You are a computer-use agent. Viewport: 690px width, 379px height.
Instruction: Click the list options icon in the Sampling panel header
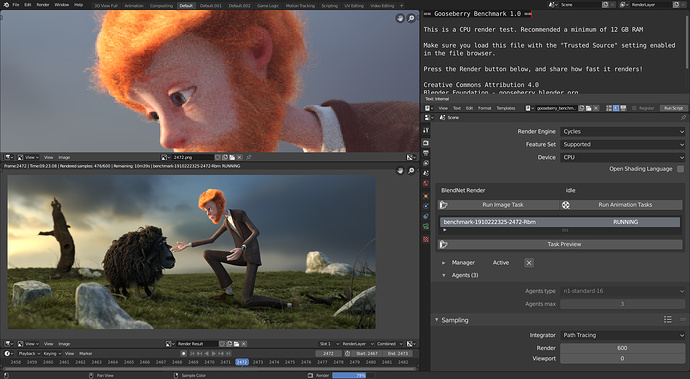pyautogui.click(x=668, y=320)
